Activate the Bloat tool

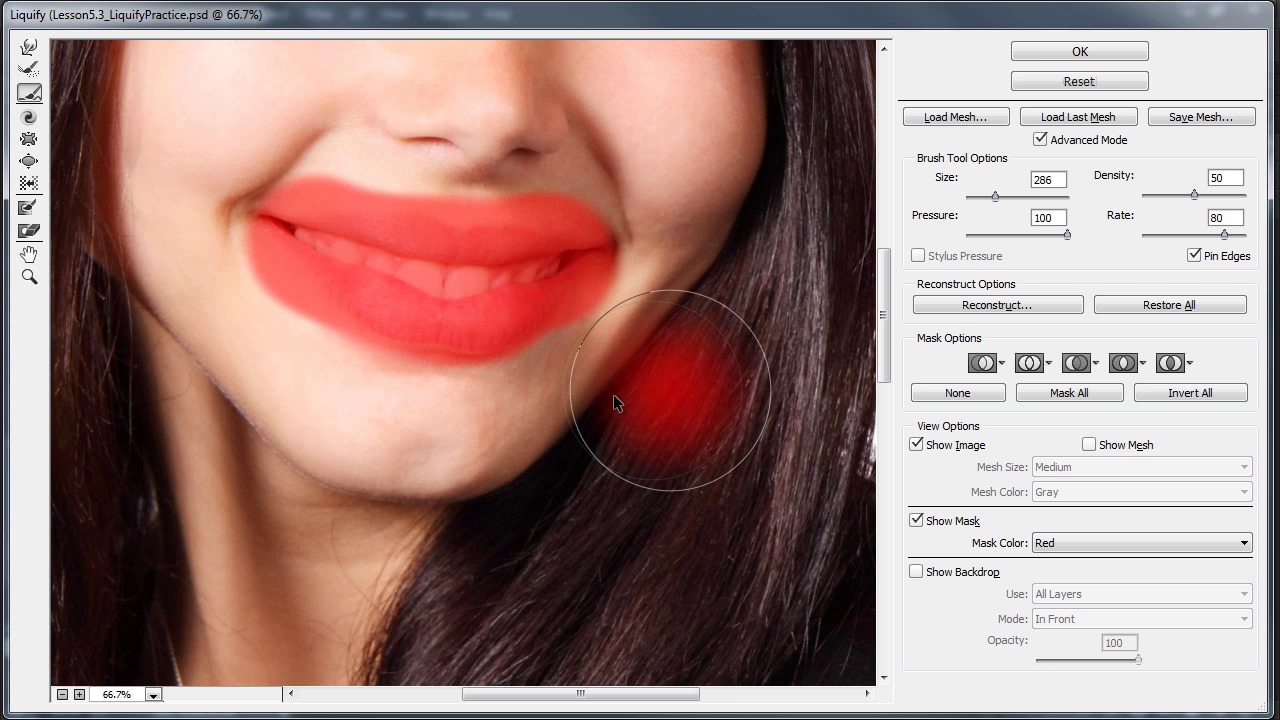coord(29,161)
